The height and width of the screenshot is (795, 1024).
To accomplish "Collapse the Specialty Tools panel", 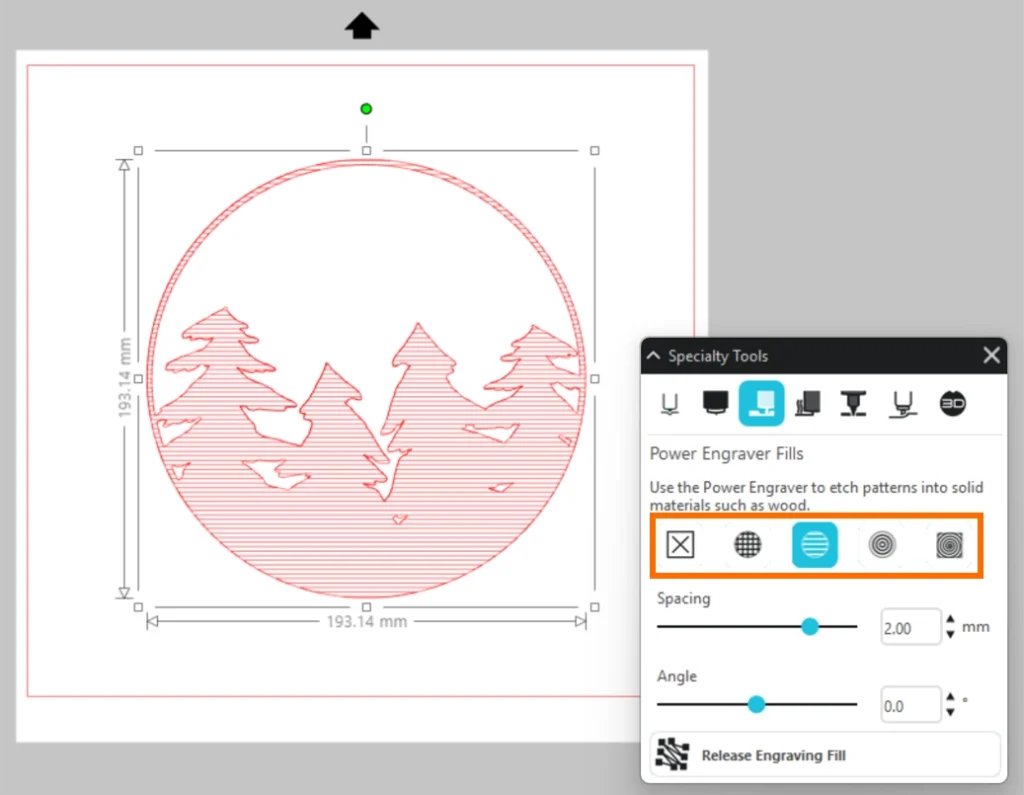I will click(654, 356).
